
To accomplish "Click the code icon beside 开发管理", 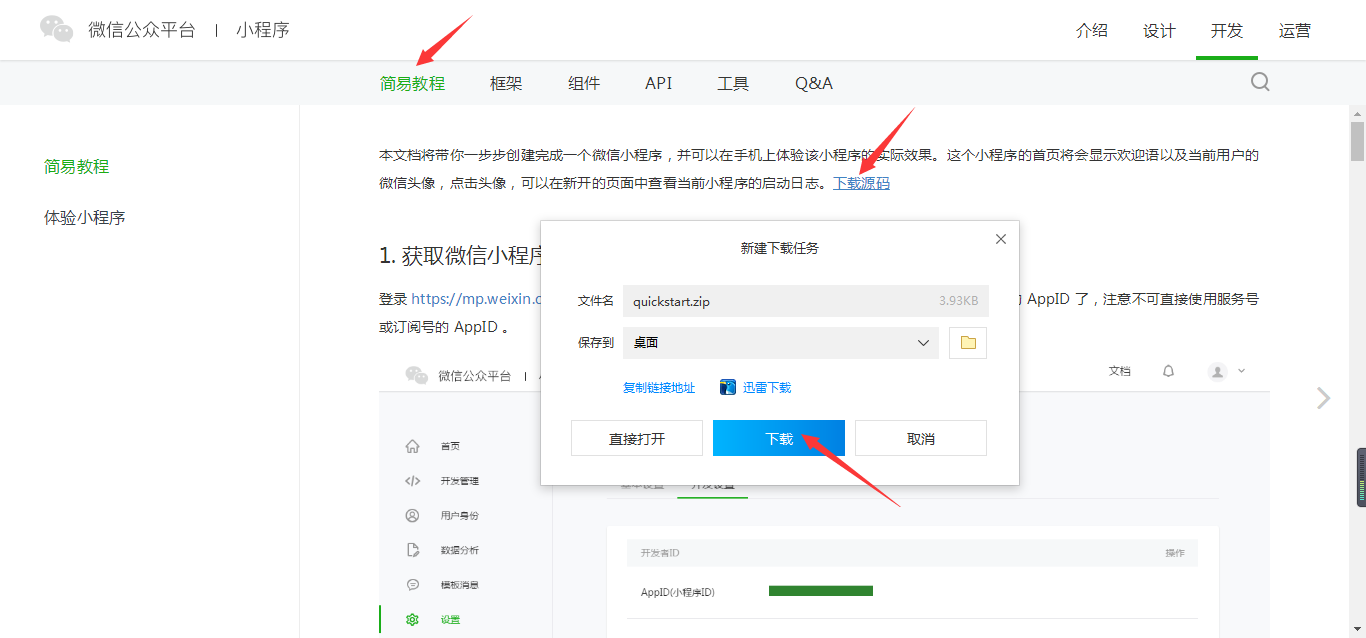I will coord(412,480).
